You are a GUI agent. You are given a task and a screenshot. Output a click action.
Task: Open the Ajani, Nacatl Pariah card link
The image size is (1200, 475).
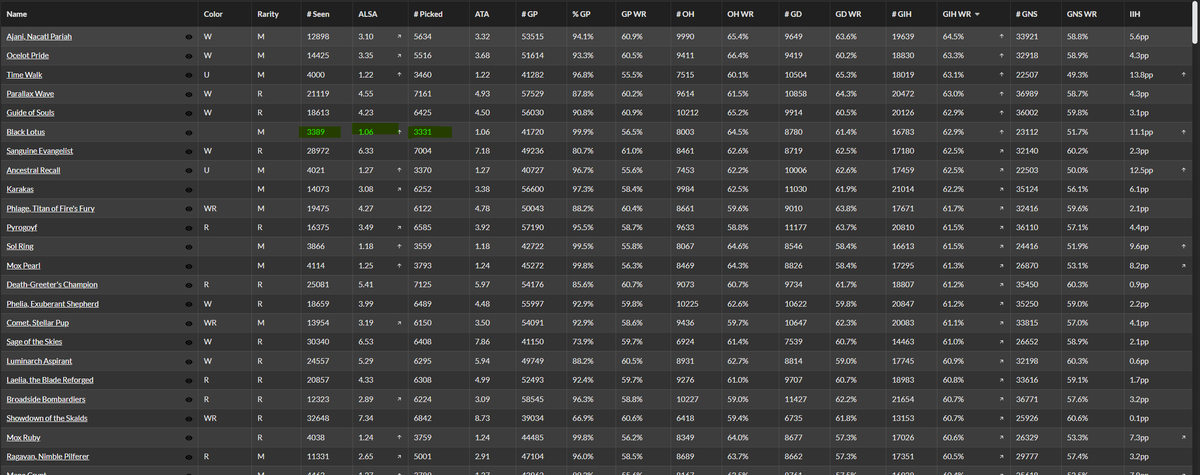coord(39,37)
